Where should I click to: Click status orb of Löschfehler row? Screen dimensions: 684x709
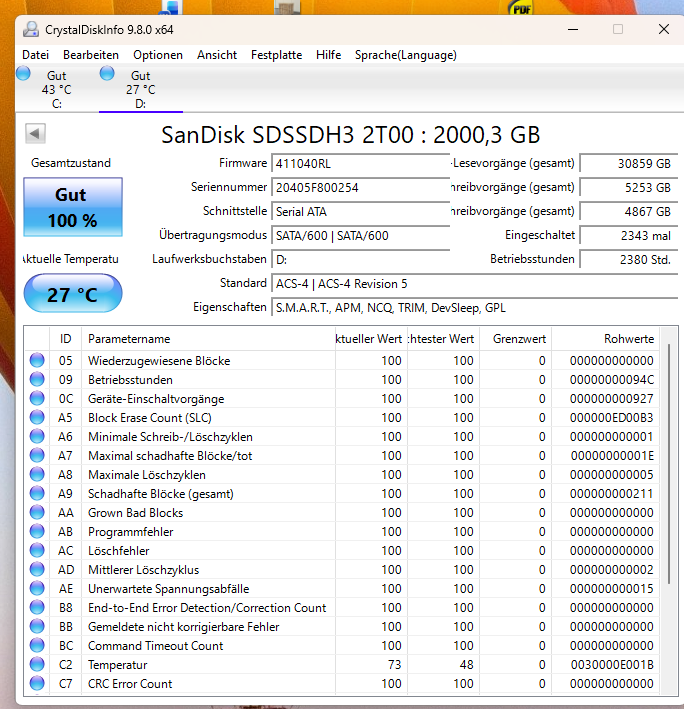point(37,550)
